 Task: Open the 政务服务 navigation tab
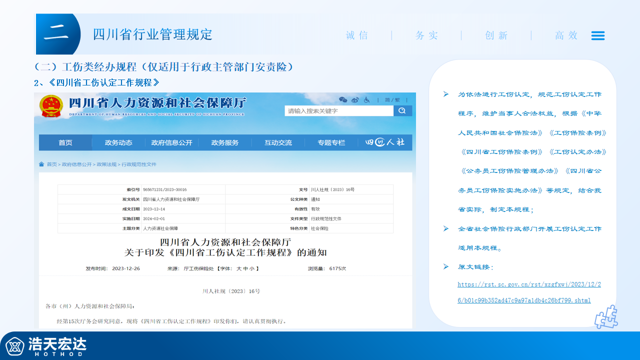coord(224,142)
